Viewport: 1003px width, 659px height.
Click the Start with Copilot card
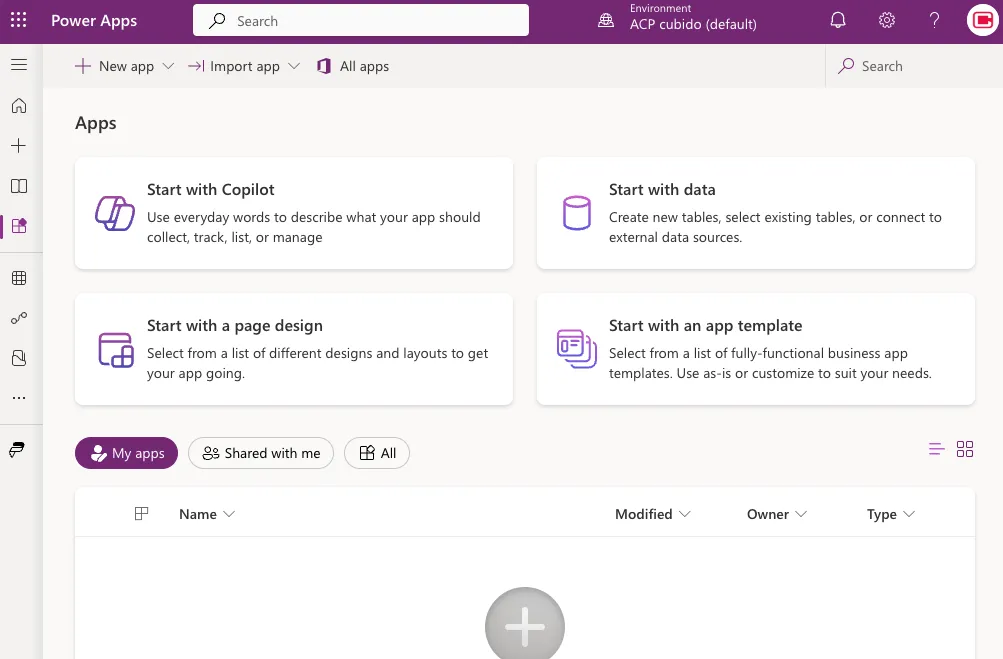[x=293, y=213]
